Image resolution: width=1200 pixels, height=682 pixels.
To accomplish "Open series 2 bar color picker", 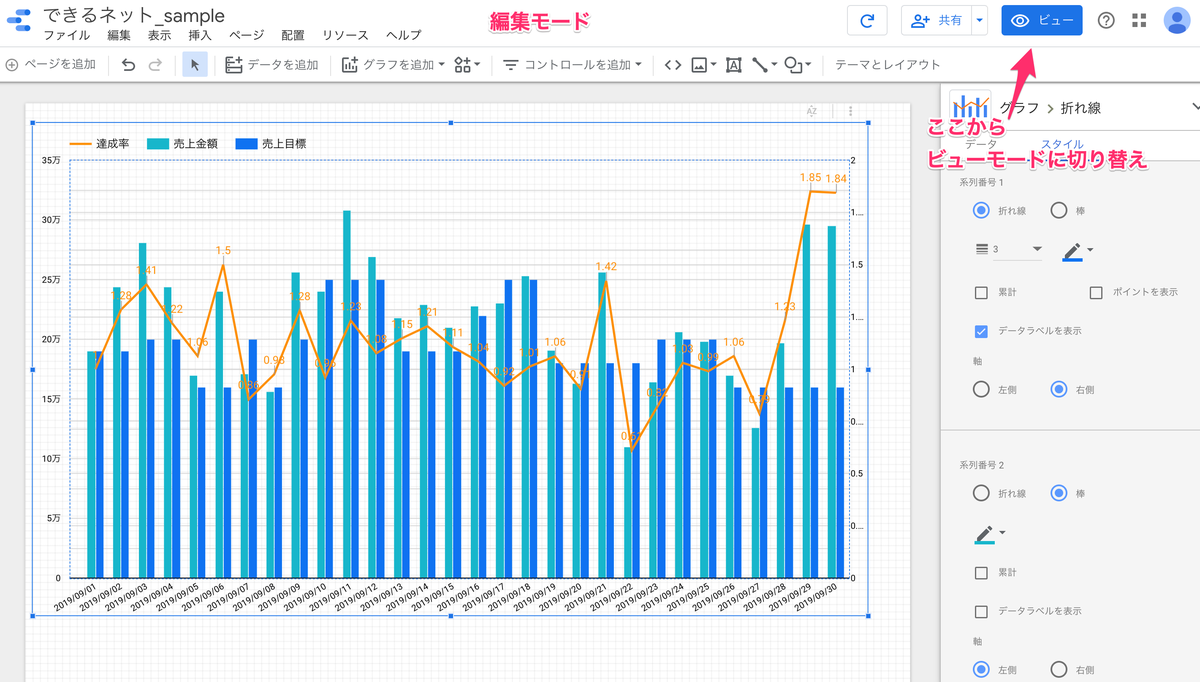I will click(989, 534).
